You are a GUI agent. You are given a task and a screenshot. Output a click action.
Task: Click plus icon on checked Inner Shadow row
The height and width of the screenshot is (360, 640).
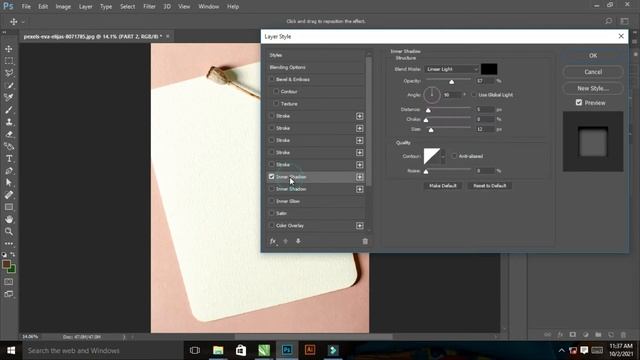pos(360,177)
